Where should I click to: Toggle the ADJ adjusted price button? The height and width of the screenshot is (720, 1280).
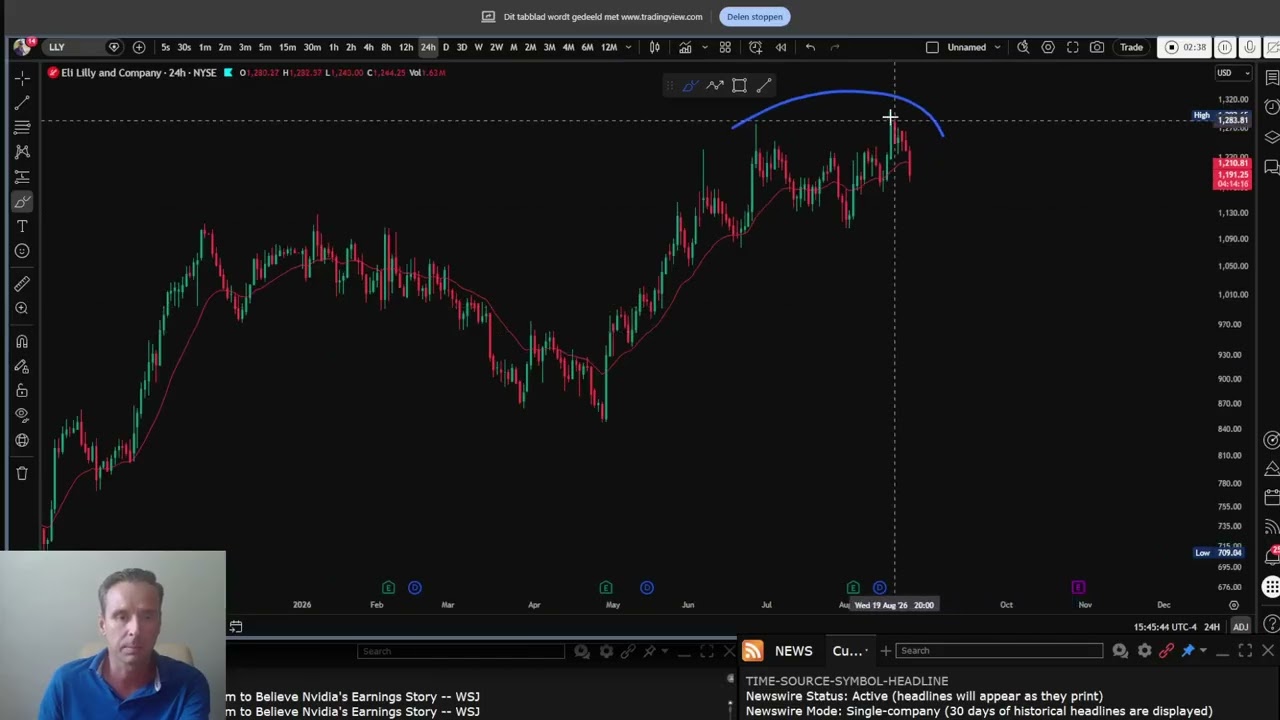pyautogui.click(x=1241, y=627)
